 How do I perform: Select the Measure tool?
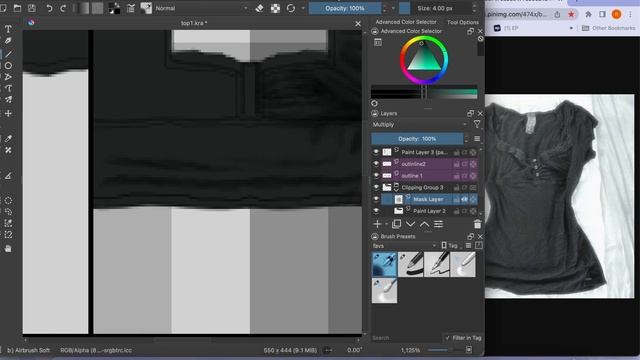[8, 176]
